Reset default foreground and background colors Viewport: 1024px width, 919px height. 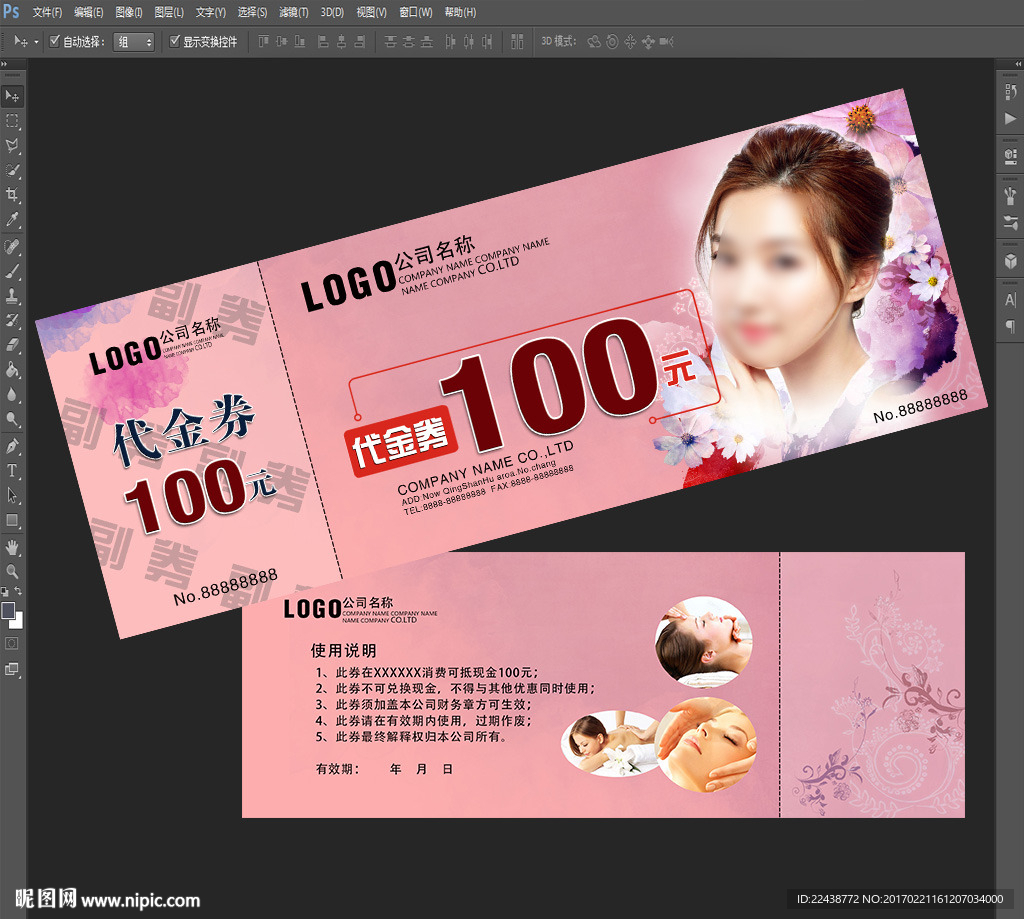coord(5,592)
